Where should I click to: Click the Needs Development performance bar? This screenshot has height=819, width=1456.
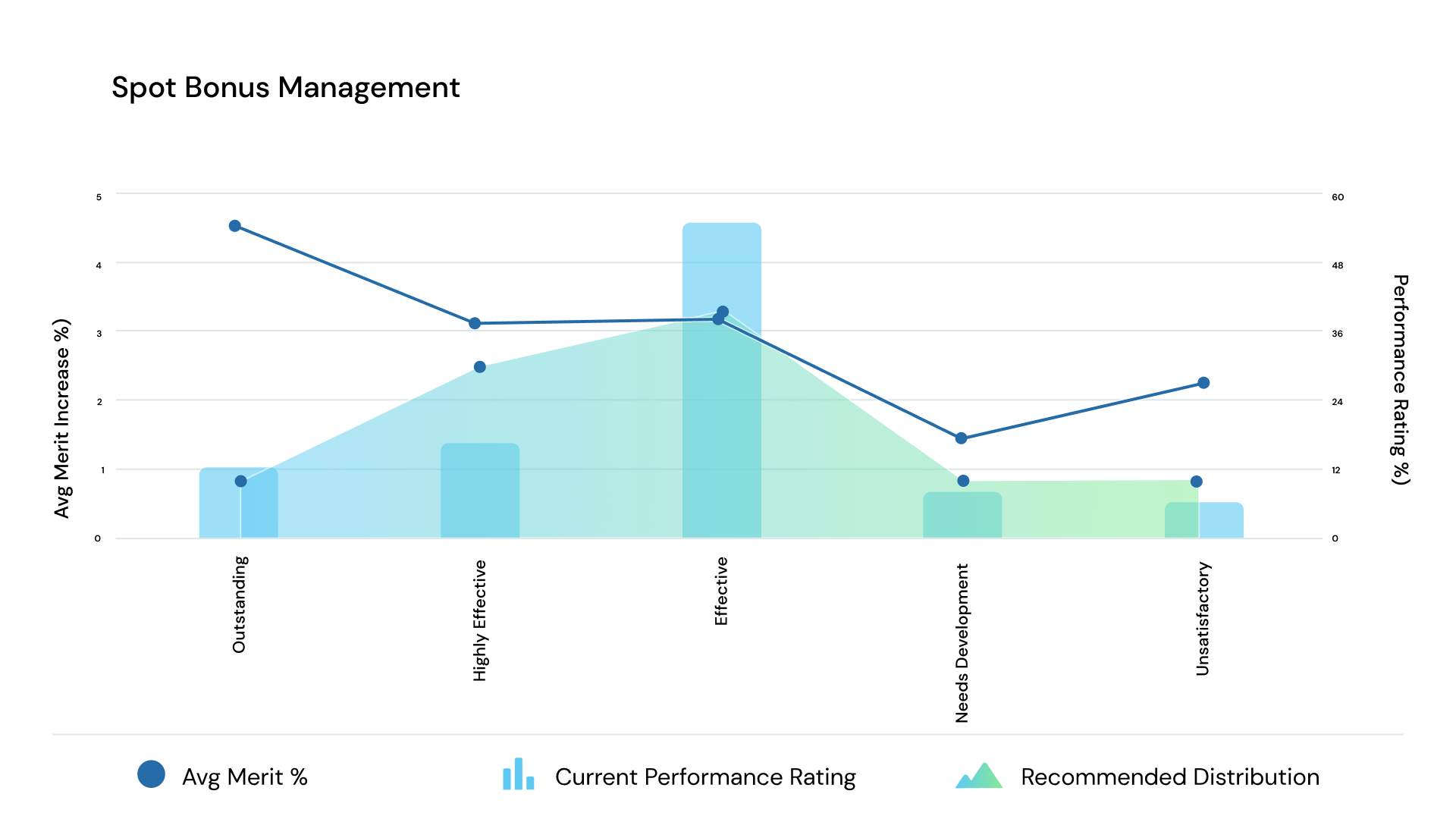tap(962, 516)
